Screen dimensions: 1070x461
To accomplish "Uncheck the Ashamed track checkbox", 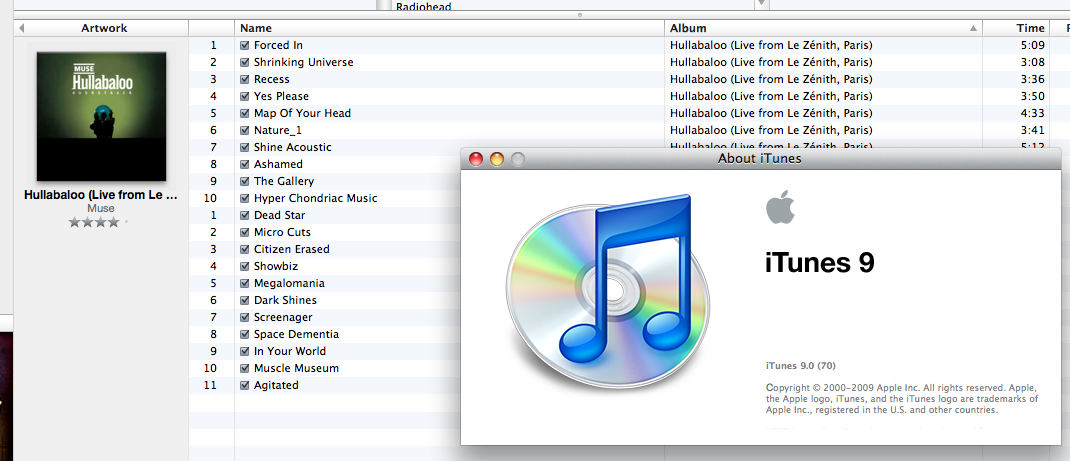I will tap(245, 164).
